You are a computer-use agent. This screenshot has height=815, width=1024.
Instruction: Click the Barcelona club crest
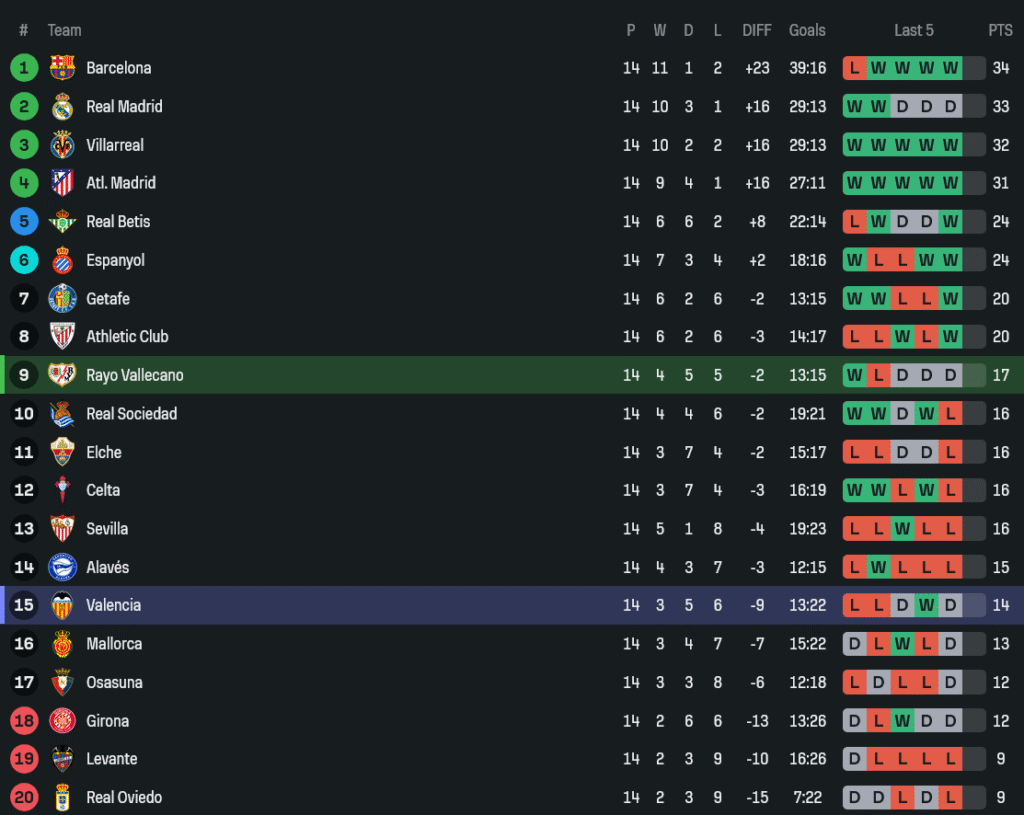click(62, 68)
